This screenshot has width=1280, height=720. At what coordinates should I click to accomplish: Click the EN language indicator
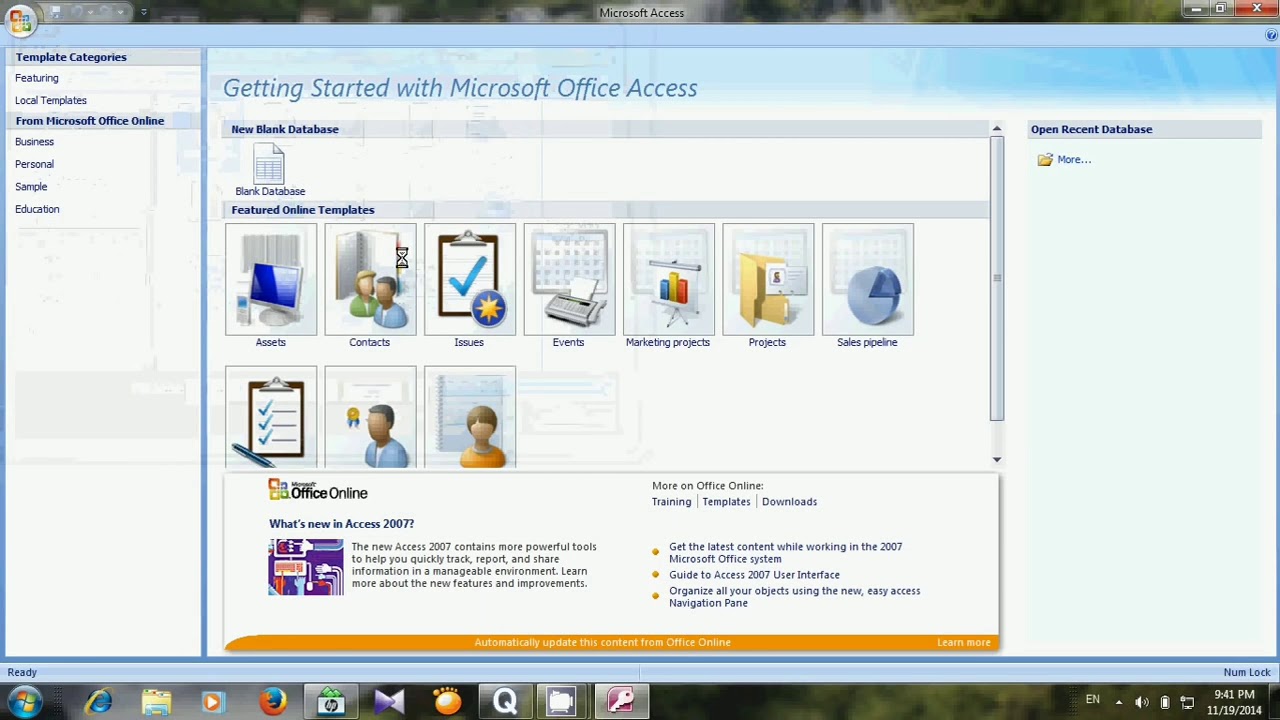(1093, 700)
